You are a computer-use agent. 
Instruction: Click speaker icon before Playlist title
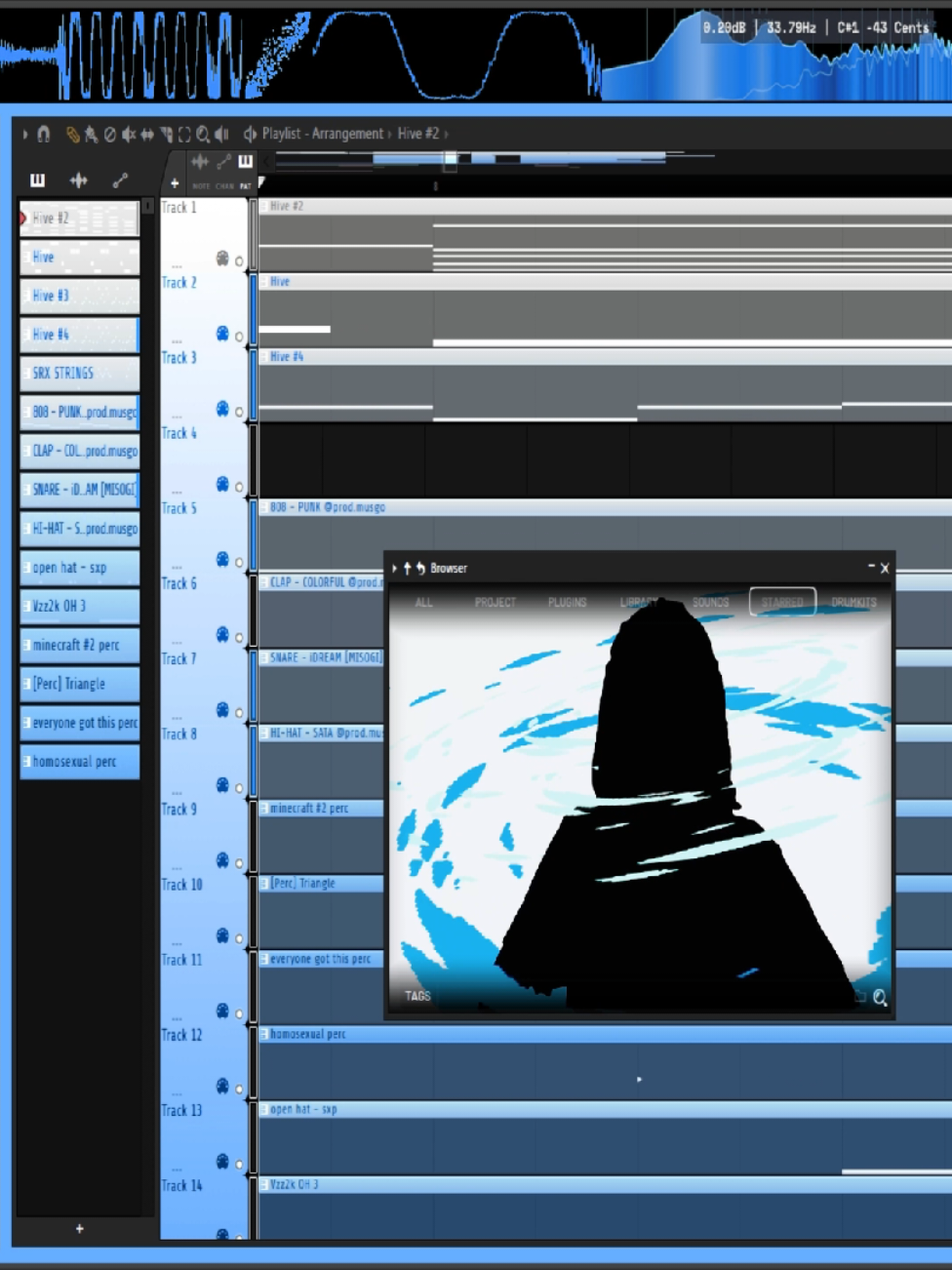click(250, 134)
